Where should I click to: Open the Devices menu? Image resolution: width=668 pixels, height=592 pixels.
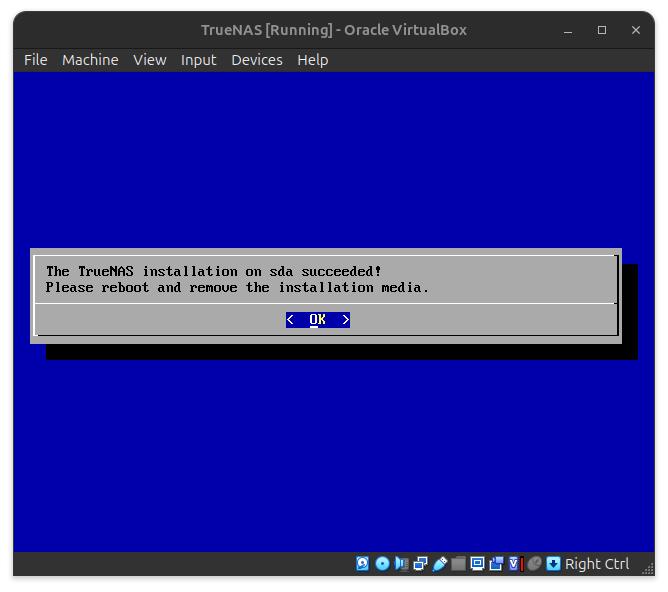[x=256, y=60]
